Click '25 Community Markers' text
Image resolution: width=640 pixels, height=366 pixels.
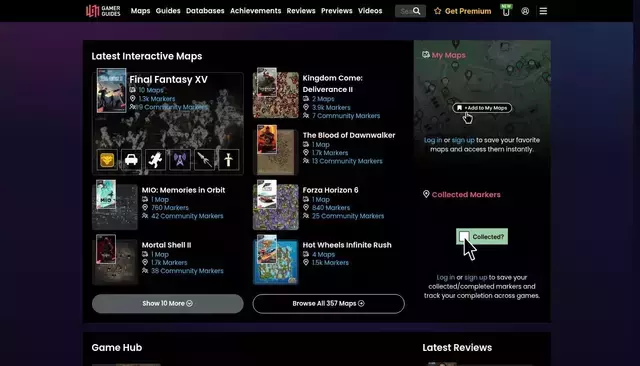pyautogui.click(x=348, y=216)
